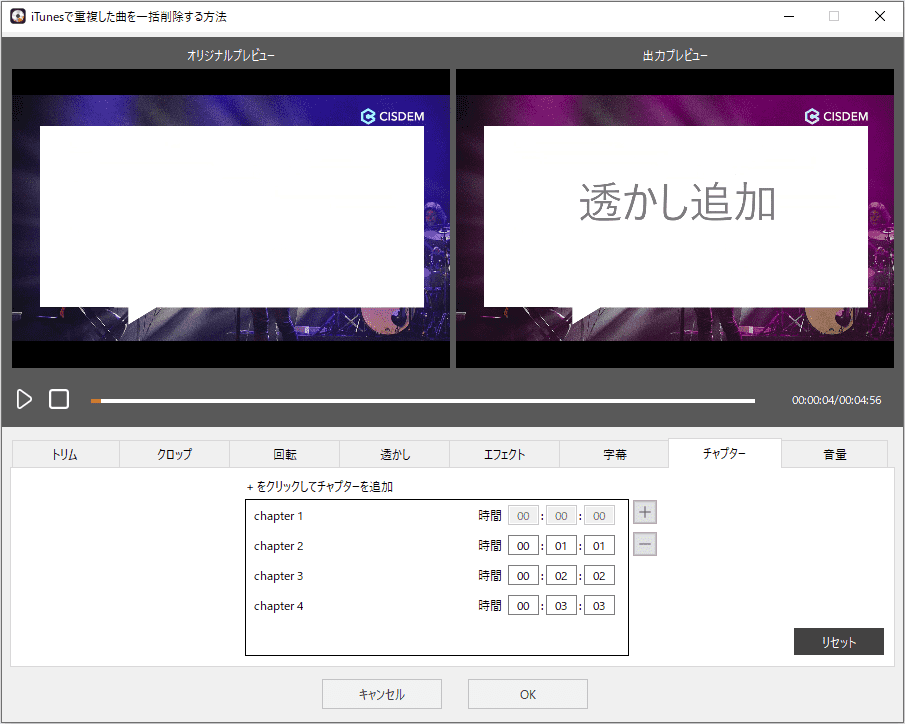Select the 回転 tab
This screenshot has height=724, width=905.
click(285, 454)
